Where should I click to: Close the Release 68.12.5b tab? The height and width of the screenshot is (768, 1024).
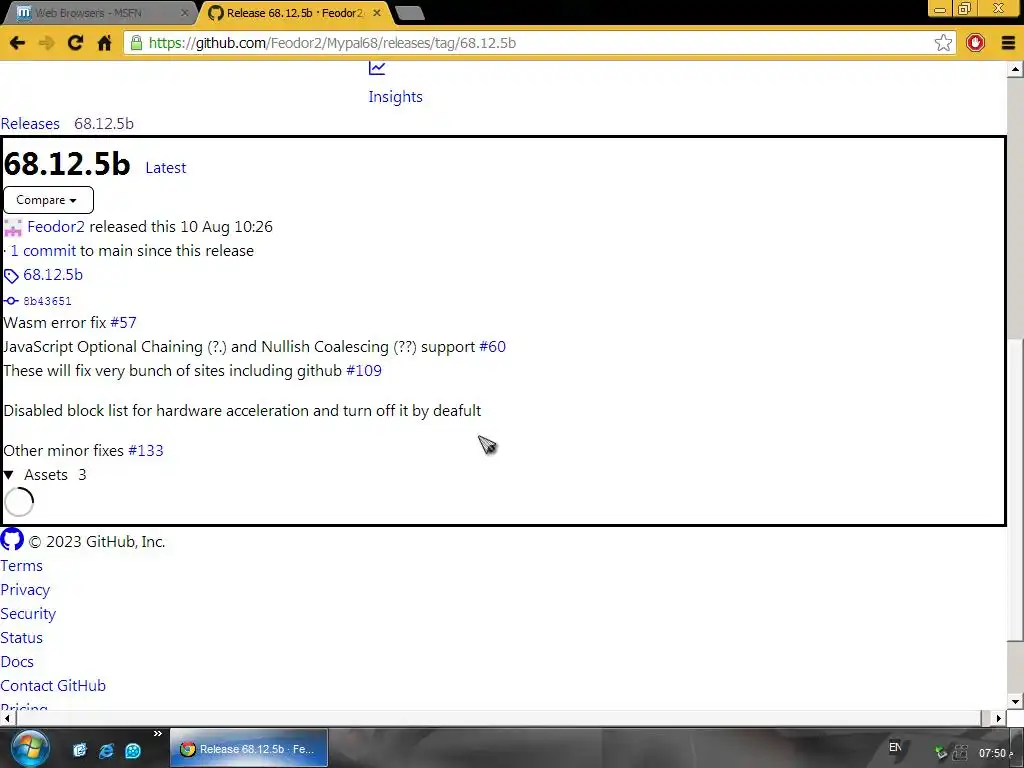coord(377,12)
